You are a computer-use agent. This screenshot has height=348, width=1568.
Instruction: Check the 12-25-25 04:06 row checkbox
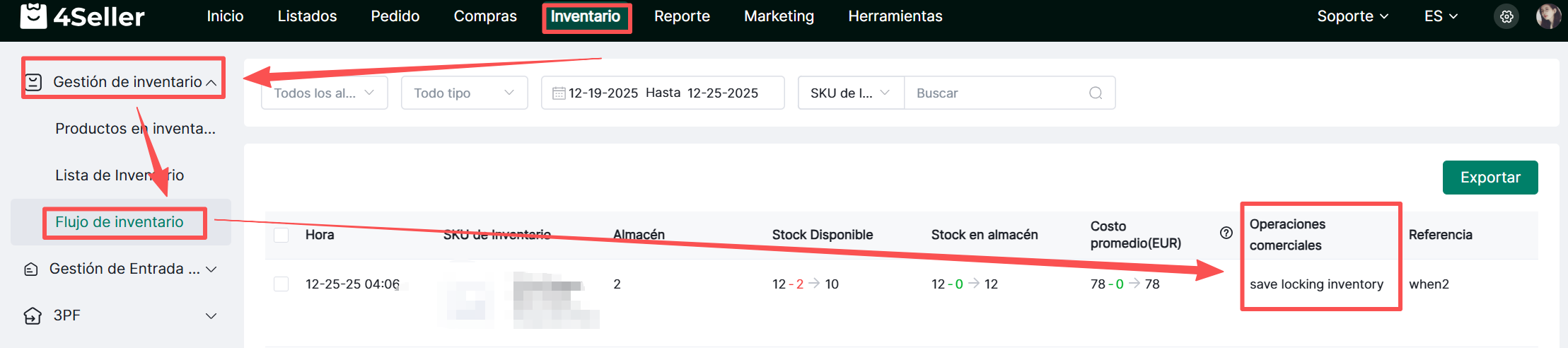281,284
